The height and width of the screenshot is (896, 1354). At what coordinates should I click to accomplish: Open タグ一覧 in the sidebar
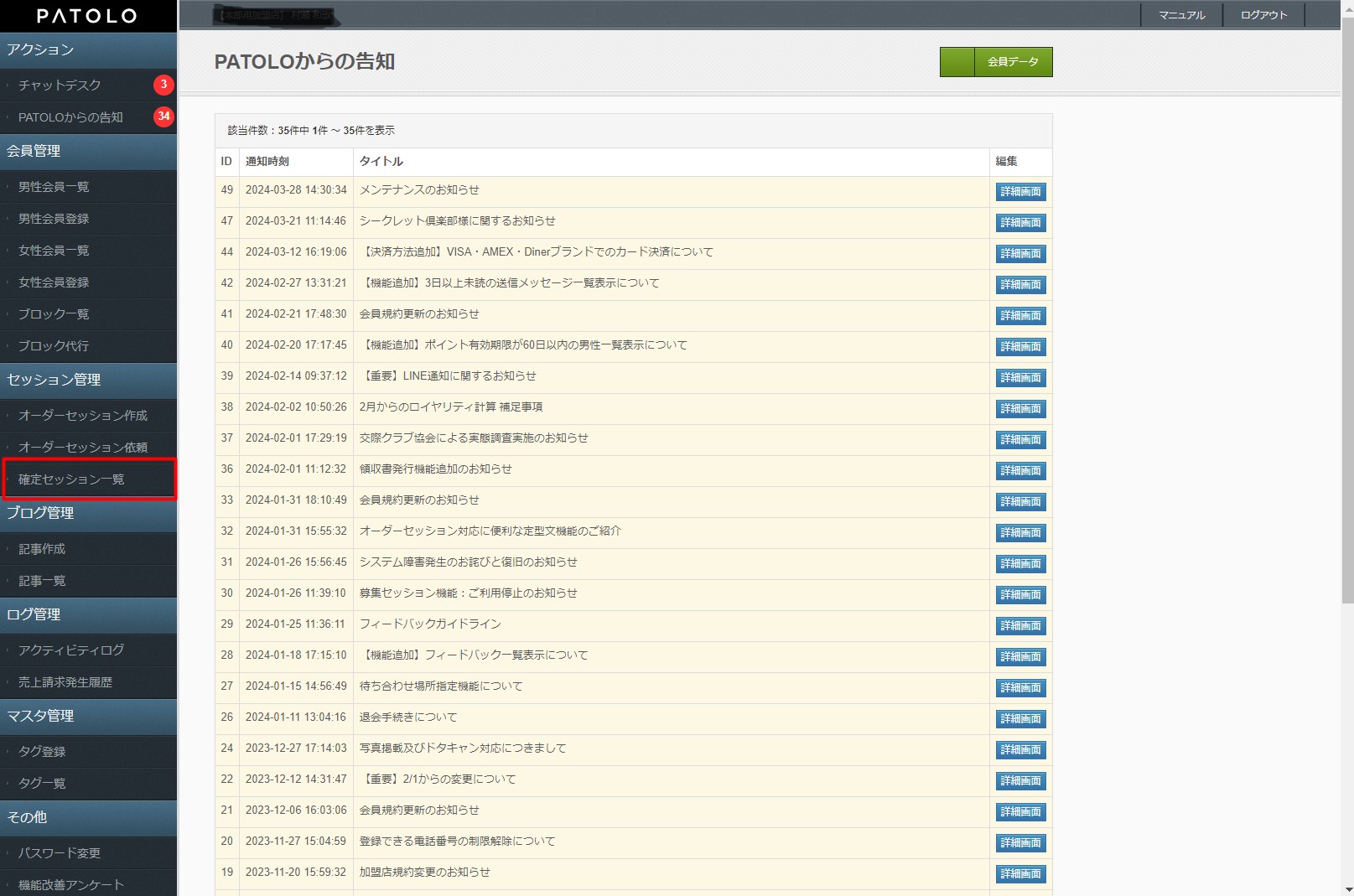88,783
